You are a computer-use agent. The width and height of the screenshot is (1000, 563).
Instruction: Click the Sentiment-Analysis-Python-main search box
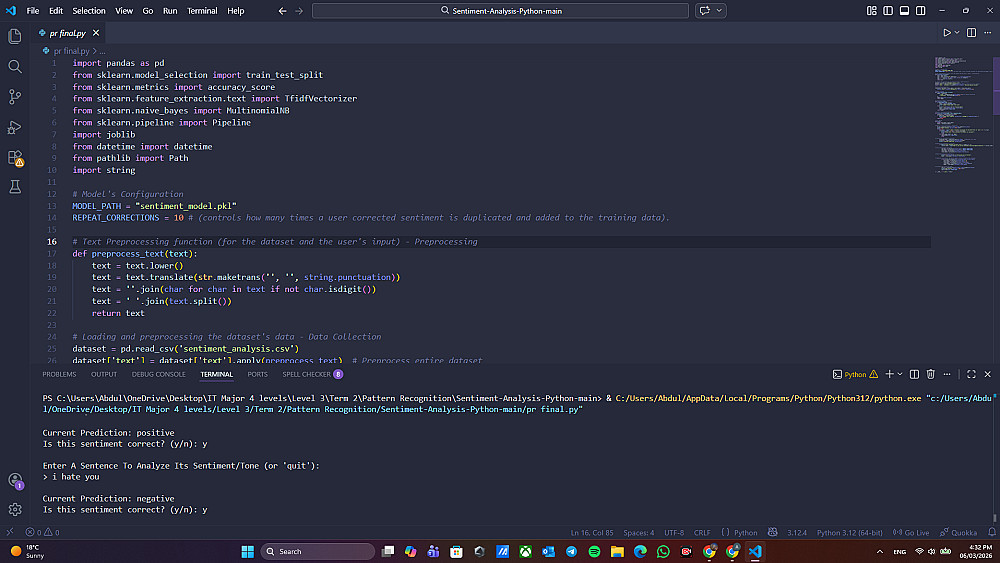click(500, 11)
